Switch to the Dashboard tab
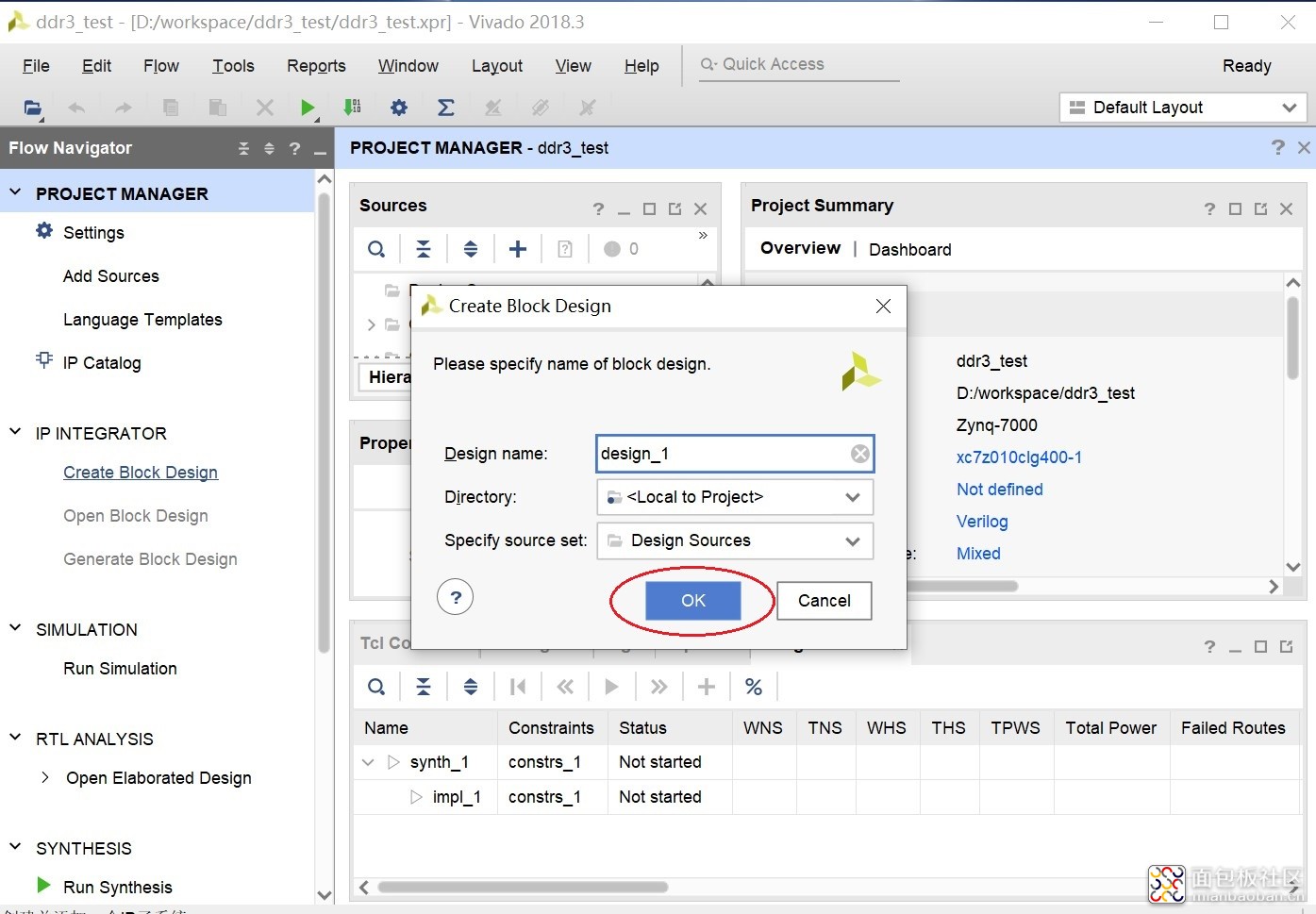 point(909,250)
